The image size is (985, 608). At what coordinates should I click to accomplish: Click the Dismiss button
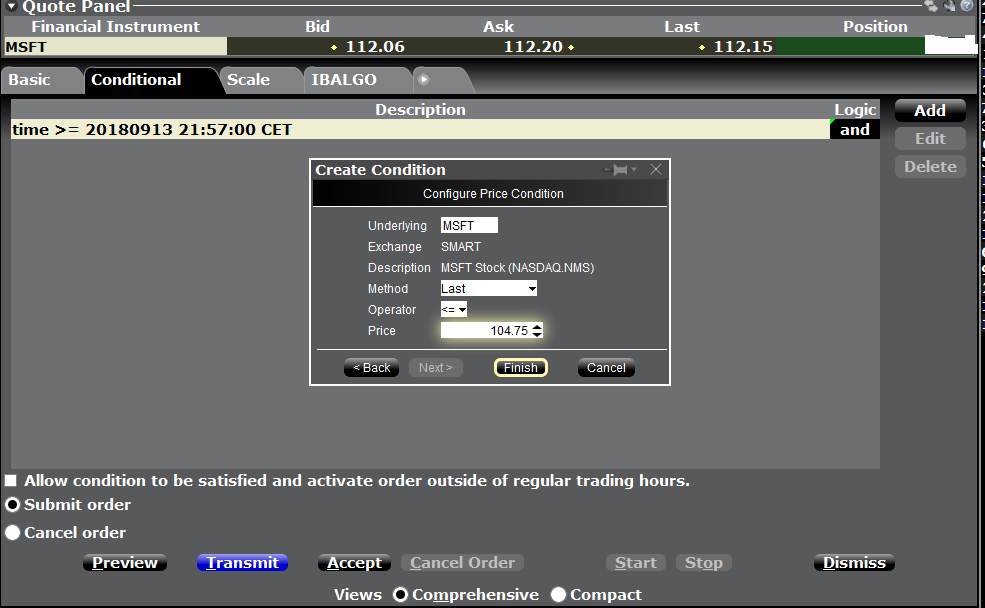click(x=854, y=563)
